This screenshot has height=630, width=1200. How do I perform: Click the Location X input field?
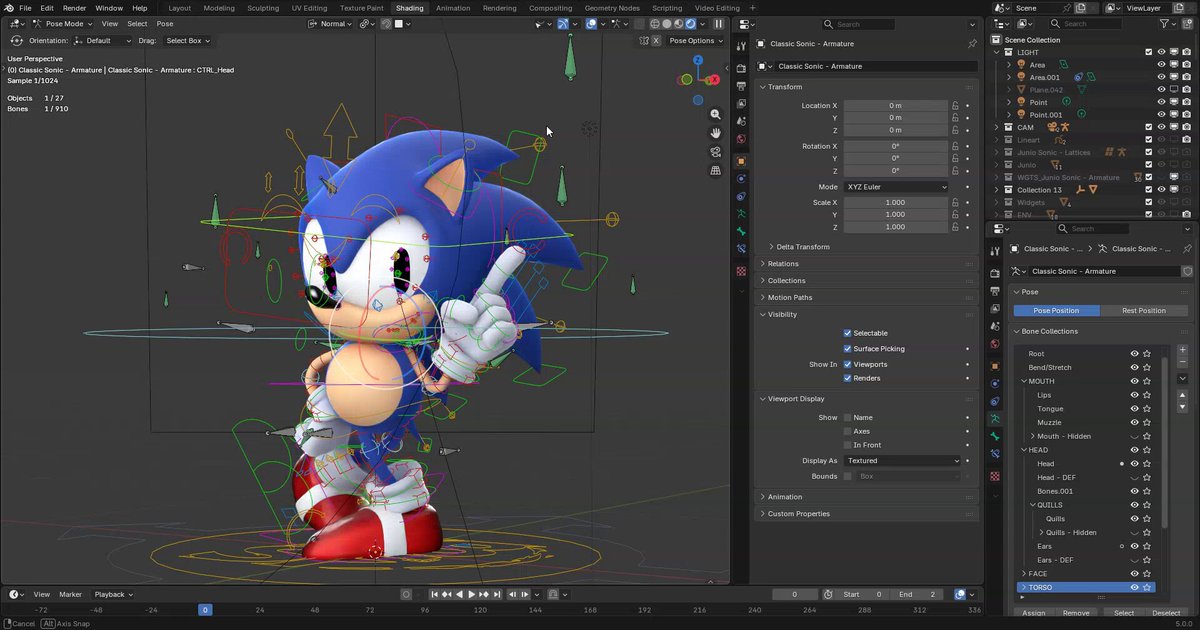(896, 105)
